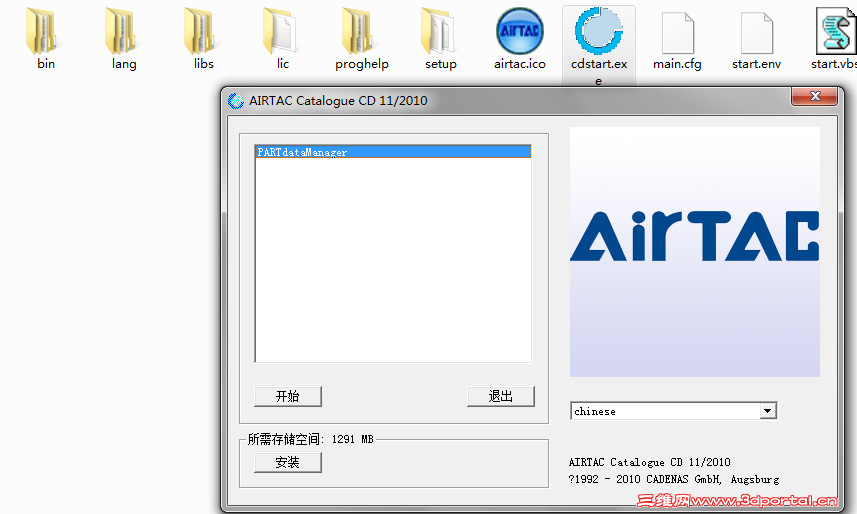This screenshot has width=857, height=514.
Task: Select the airtac.ico file icon
Action: 520,31
